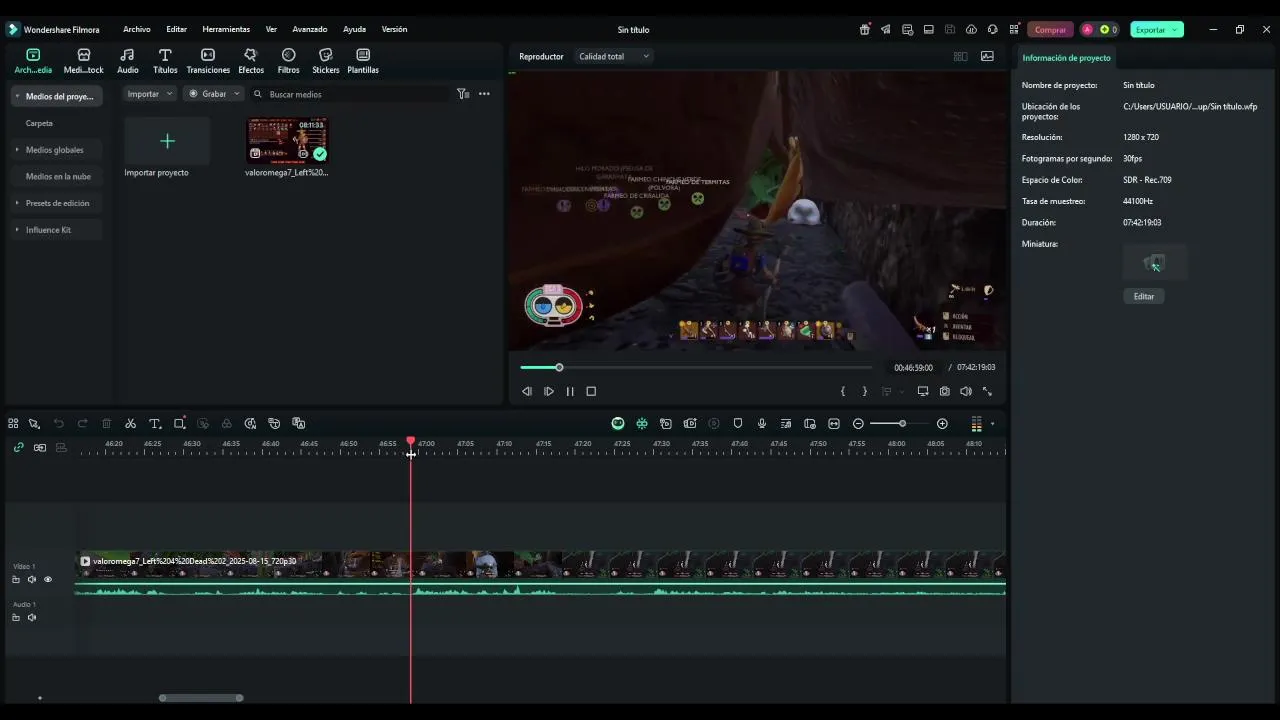Open the Ver menu
The image size is (1280, 720).
click(271, 30)
